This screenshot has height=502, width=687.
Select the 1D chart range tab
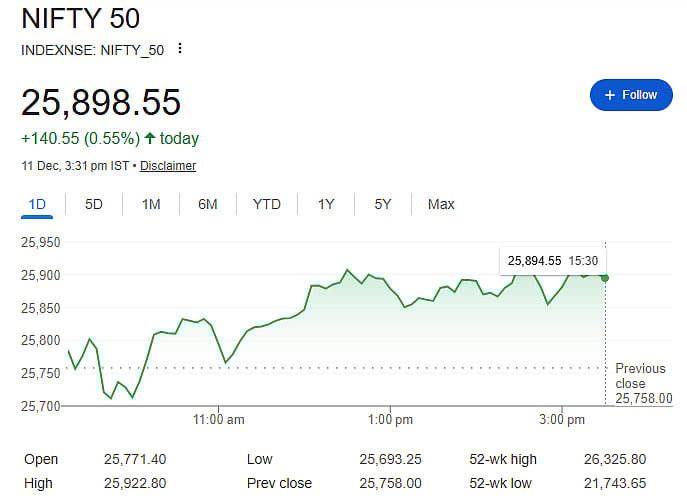pos(37,204)
